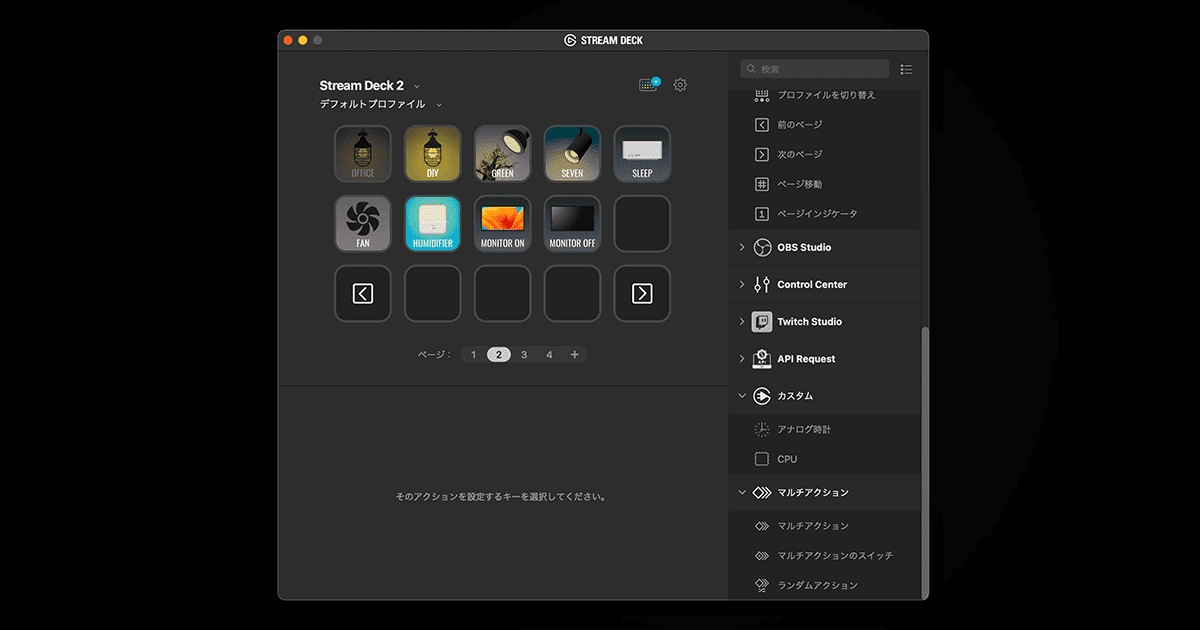Switch to page 3
Screen dimensions: 1200x630
tap(524, 355)
